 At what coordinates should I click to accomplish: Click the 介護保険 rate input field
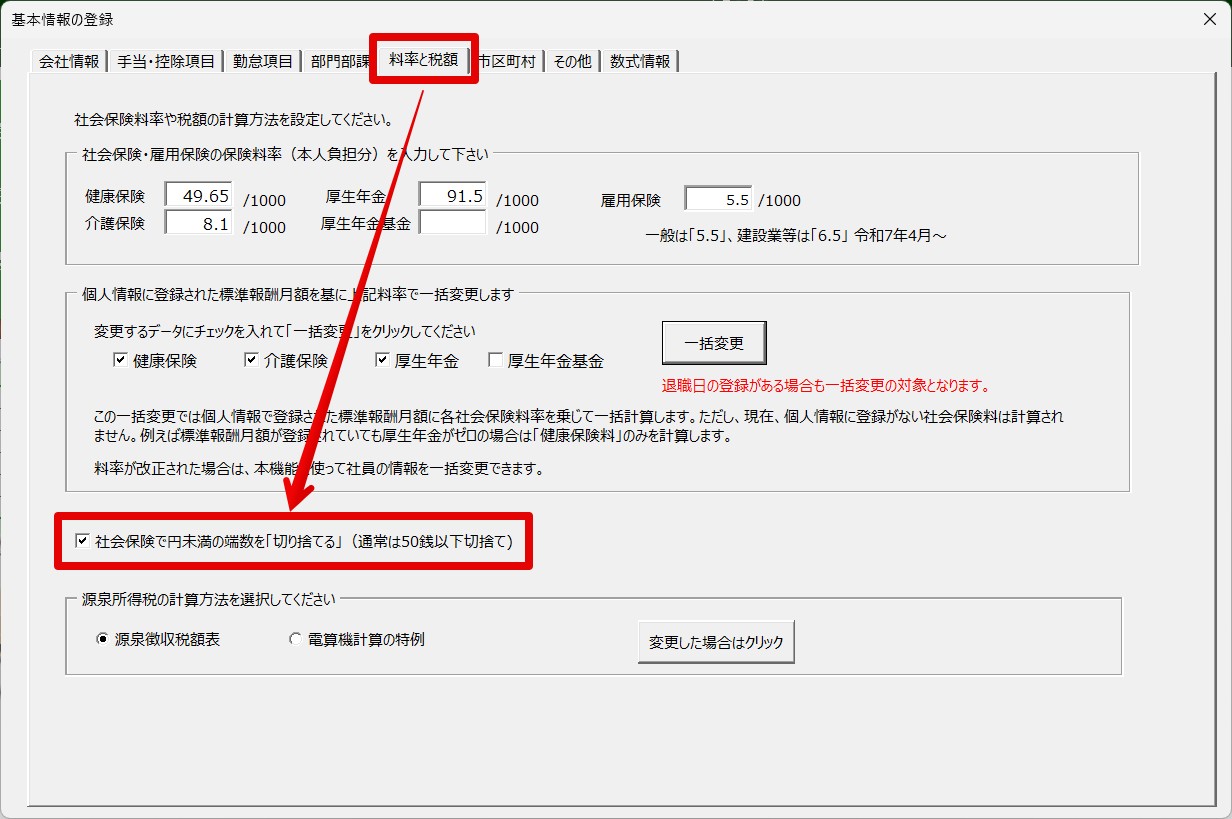[x=199, y=224]
